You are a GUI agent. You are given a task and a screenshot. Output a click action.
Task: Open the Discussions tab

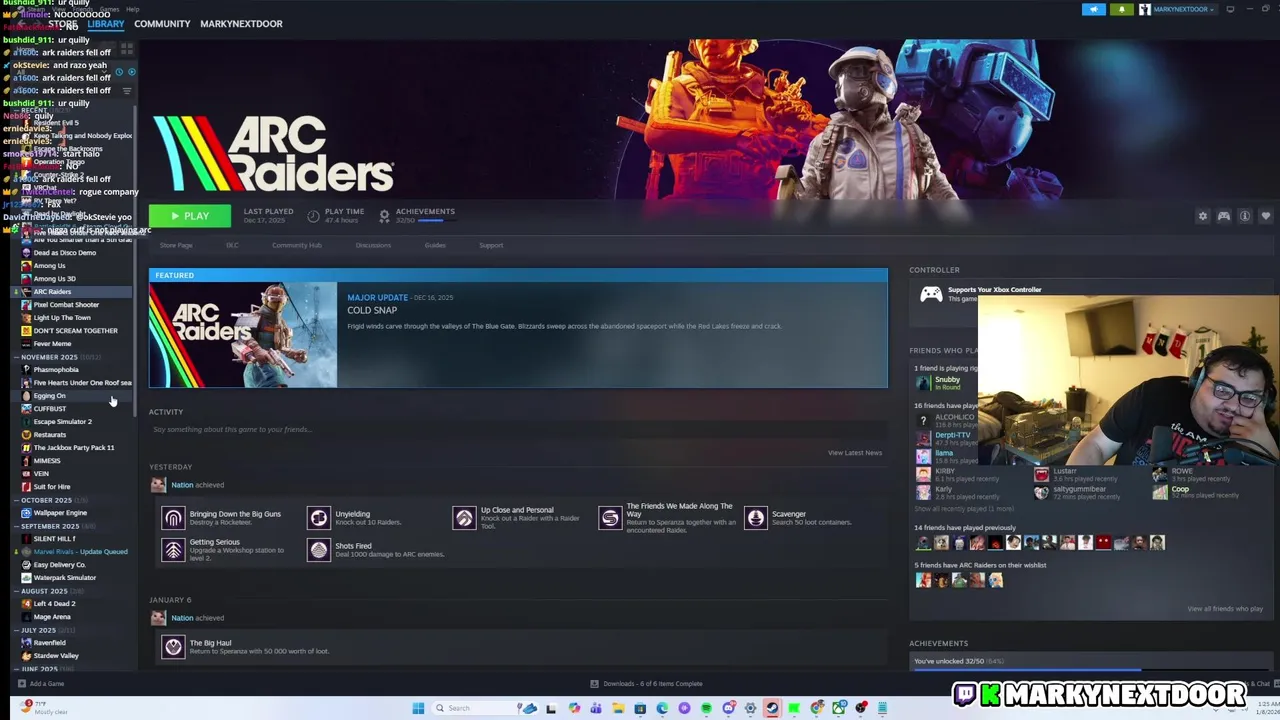(373, 245)
